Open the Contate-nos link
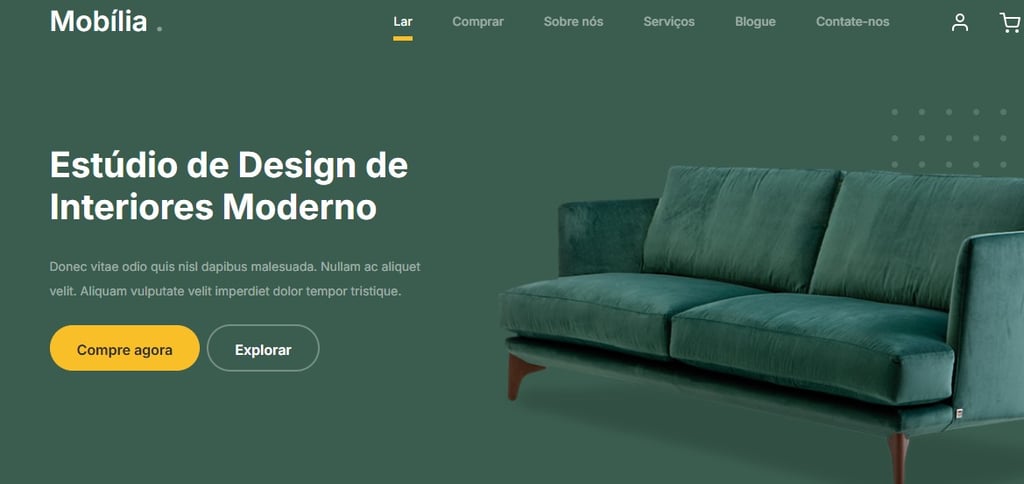 pos(852,22)
